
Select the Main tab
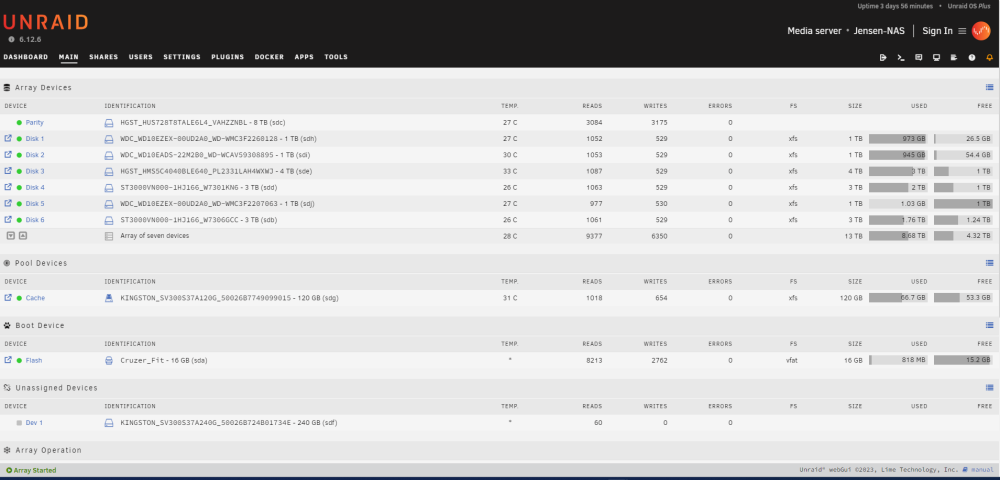(68, 57)
